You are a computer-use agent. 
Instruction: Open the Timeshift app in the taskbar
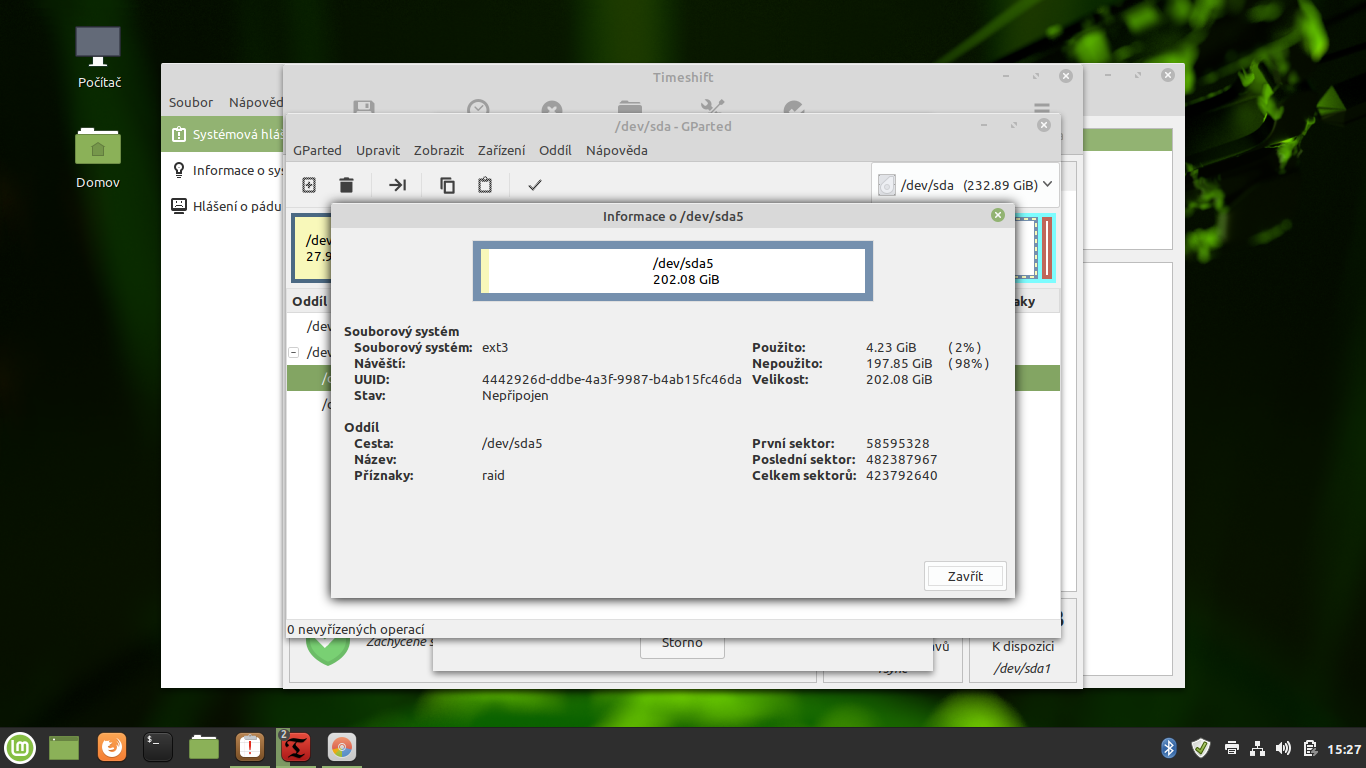coord(295,747)
